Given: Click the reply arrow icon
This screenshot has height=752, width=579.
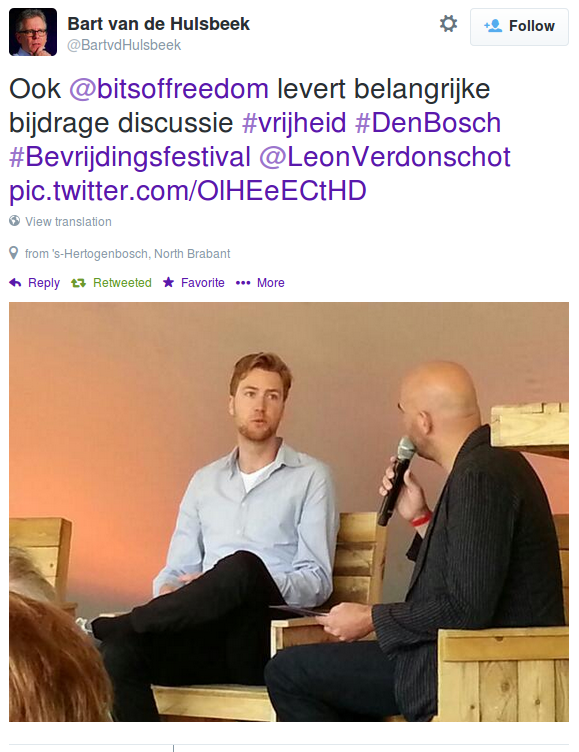Looking at the screenshot, I should pyautogui.click(x=15, y=283).
